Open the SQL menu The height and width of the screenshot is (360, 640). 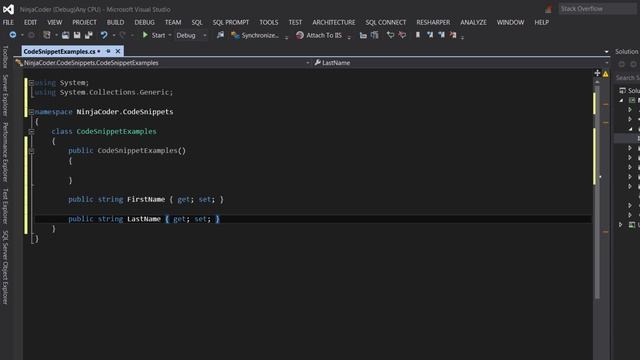coord(197,22)
